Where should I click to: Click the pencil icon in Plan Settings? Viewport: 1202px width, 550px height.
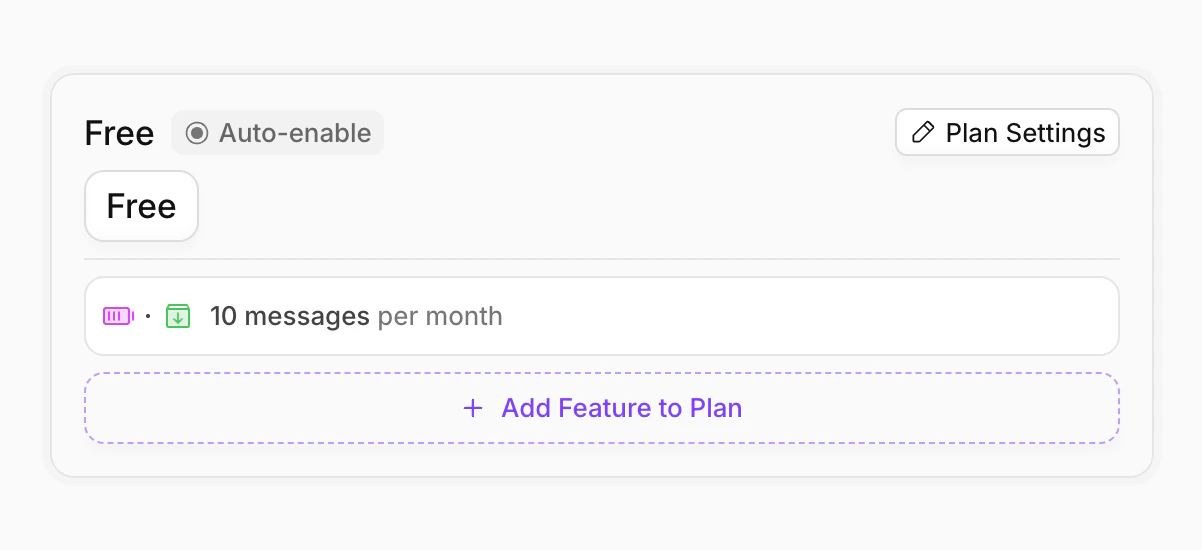(x=924, y=133)
